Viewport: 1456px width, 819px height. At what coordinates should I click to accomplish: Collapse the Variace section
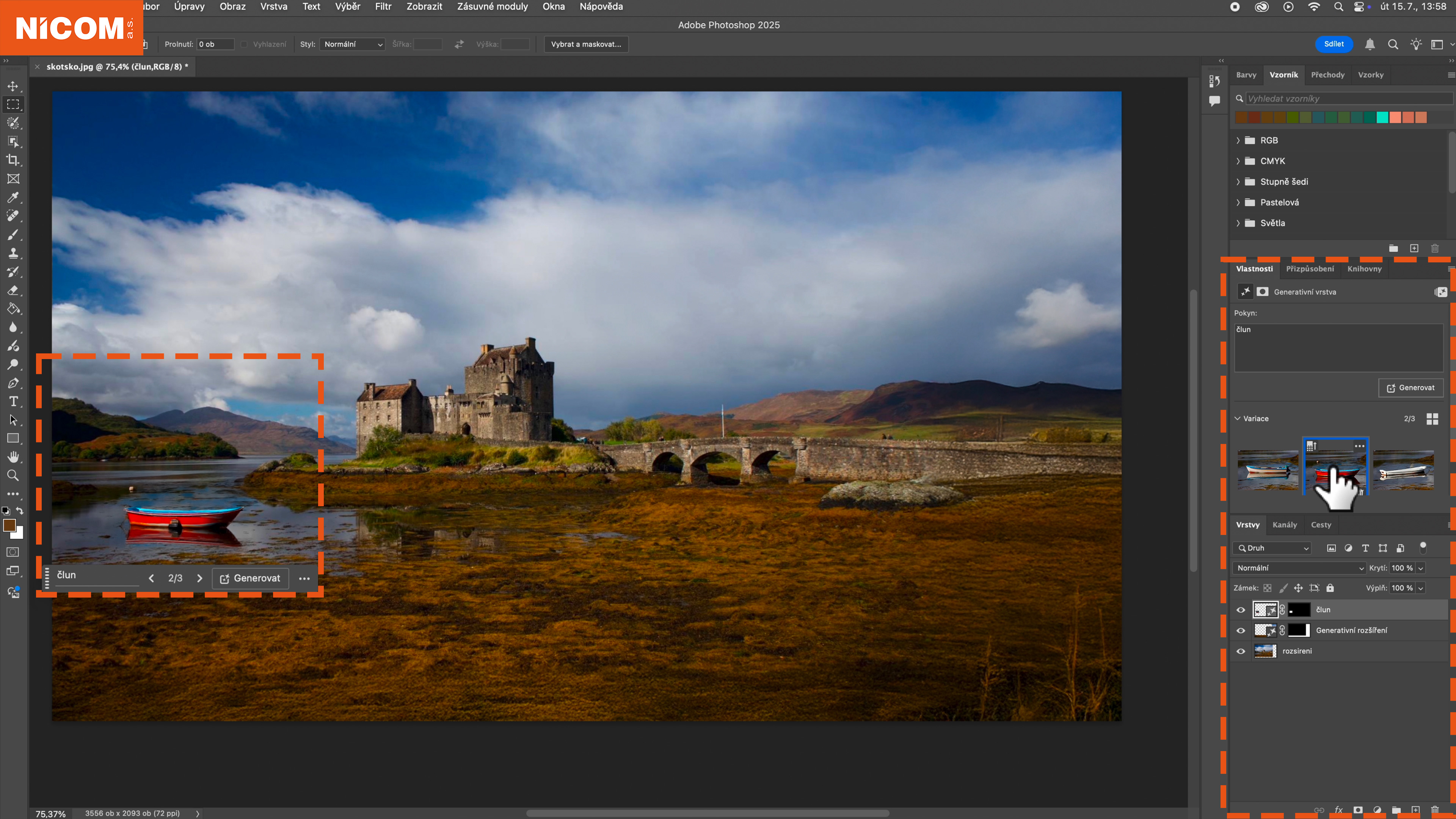click(x=1237, y=418)
